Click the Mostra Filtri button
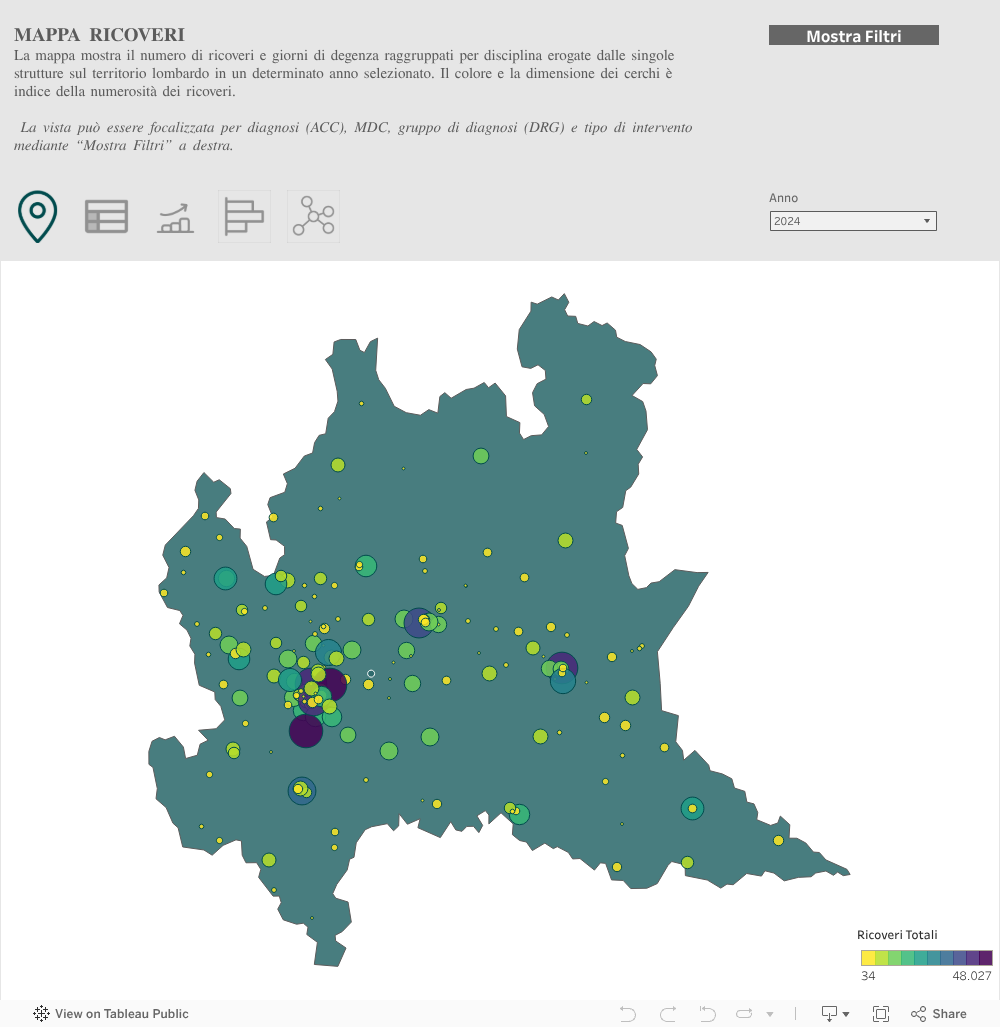Screen dimensions: 1000x1027 point(853,36)
